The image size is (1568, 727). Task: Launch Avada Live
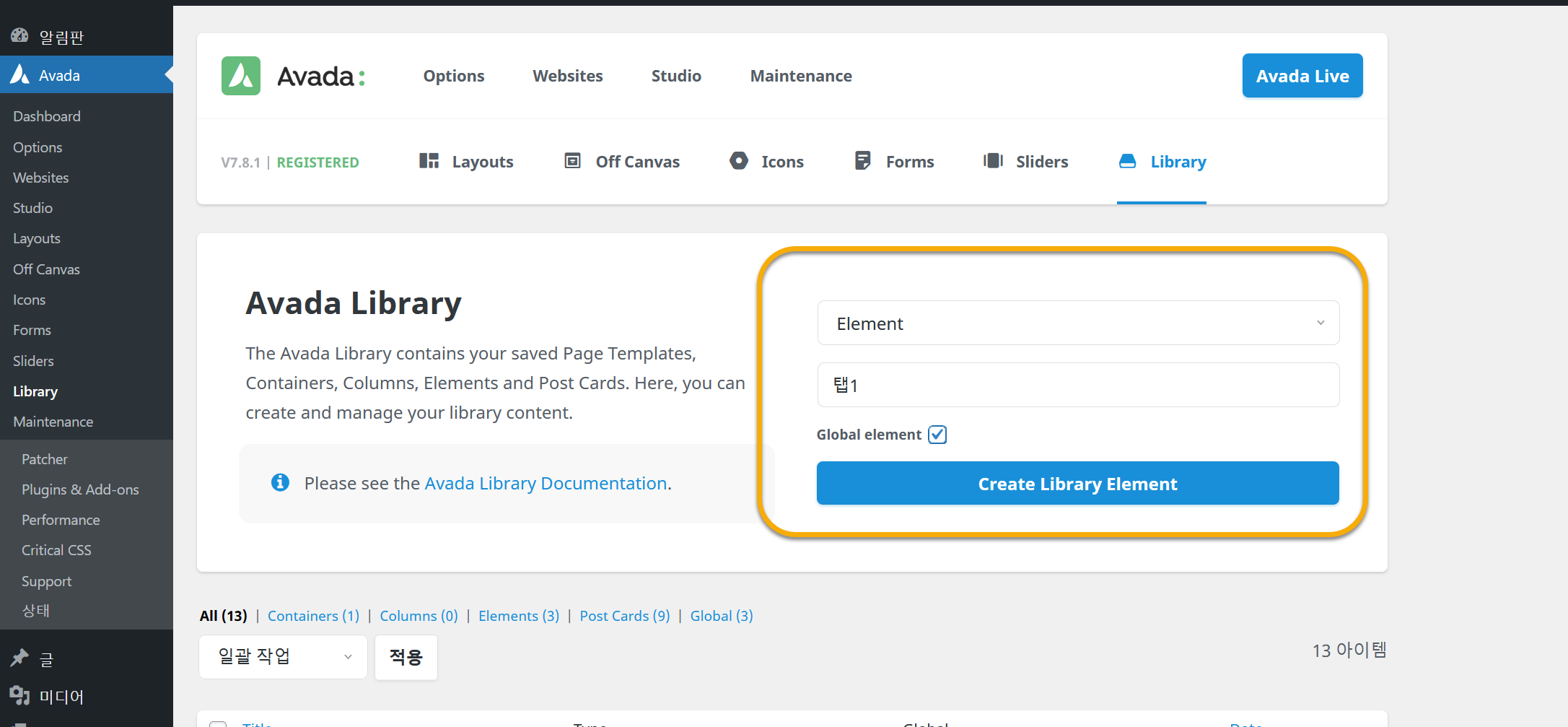[x=1302, y=76]
